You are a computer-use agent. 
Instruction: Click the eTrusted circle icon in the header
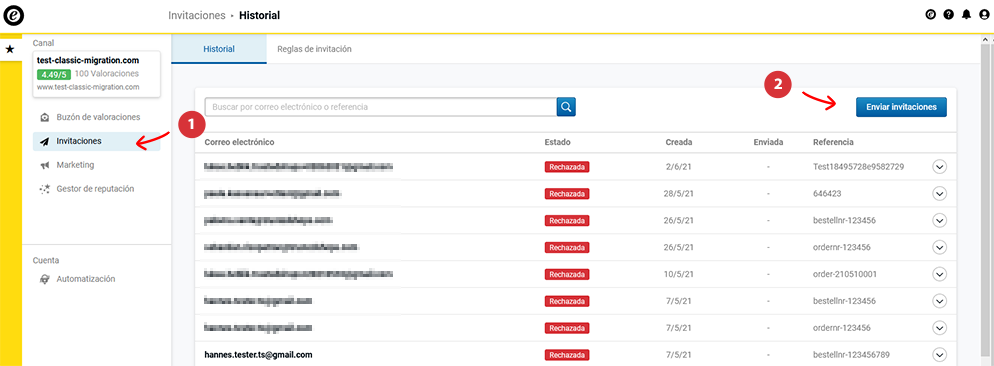(x=931, y=15)
